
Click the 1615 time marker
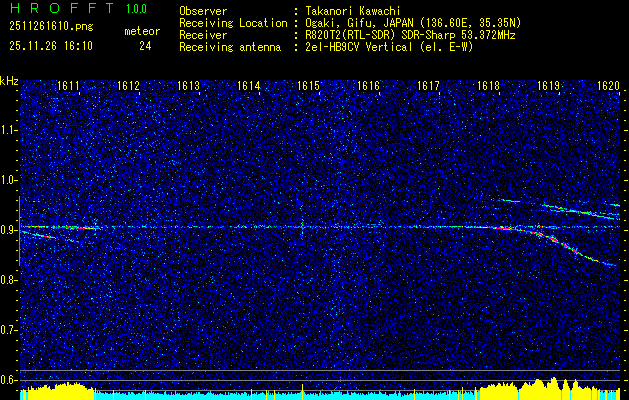click(x=308, y=86)
